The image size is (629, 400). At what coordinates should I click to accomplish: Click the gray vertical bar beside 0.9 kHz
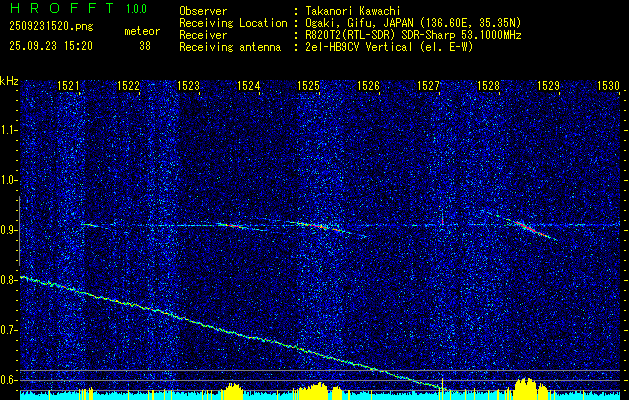[19, 231]
